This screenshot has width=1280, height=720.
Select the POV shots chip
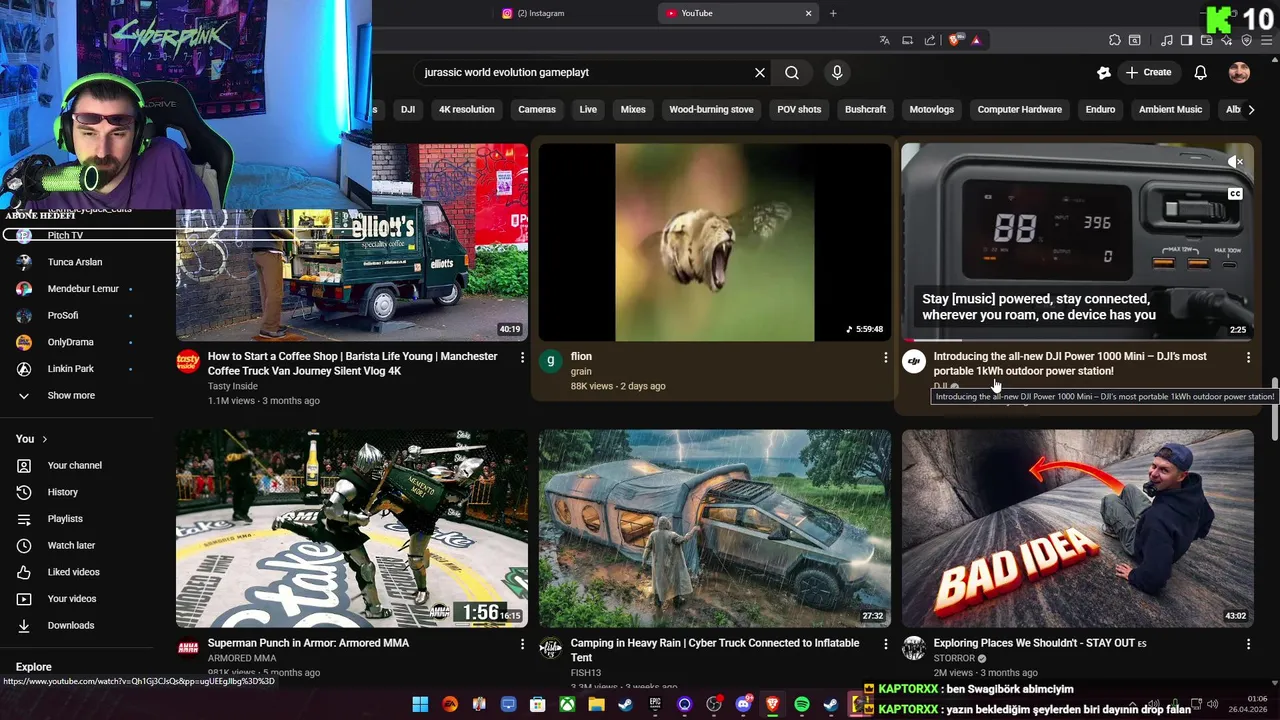coord(799,109)
